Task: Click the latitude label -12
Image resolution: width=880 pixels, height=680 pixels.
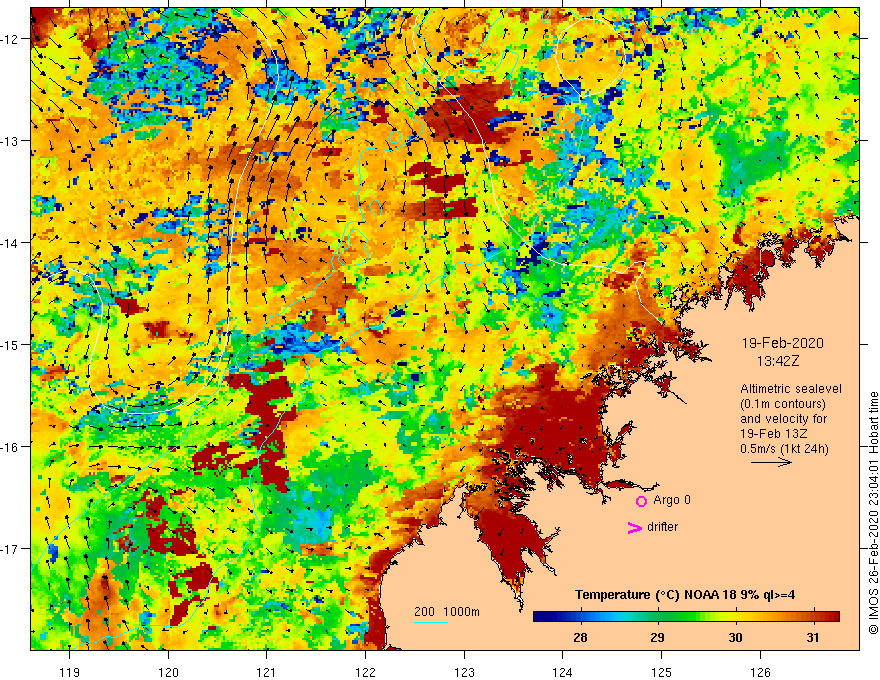Action: [10, 39]
